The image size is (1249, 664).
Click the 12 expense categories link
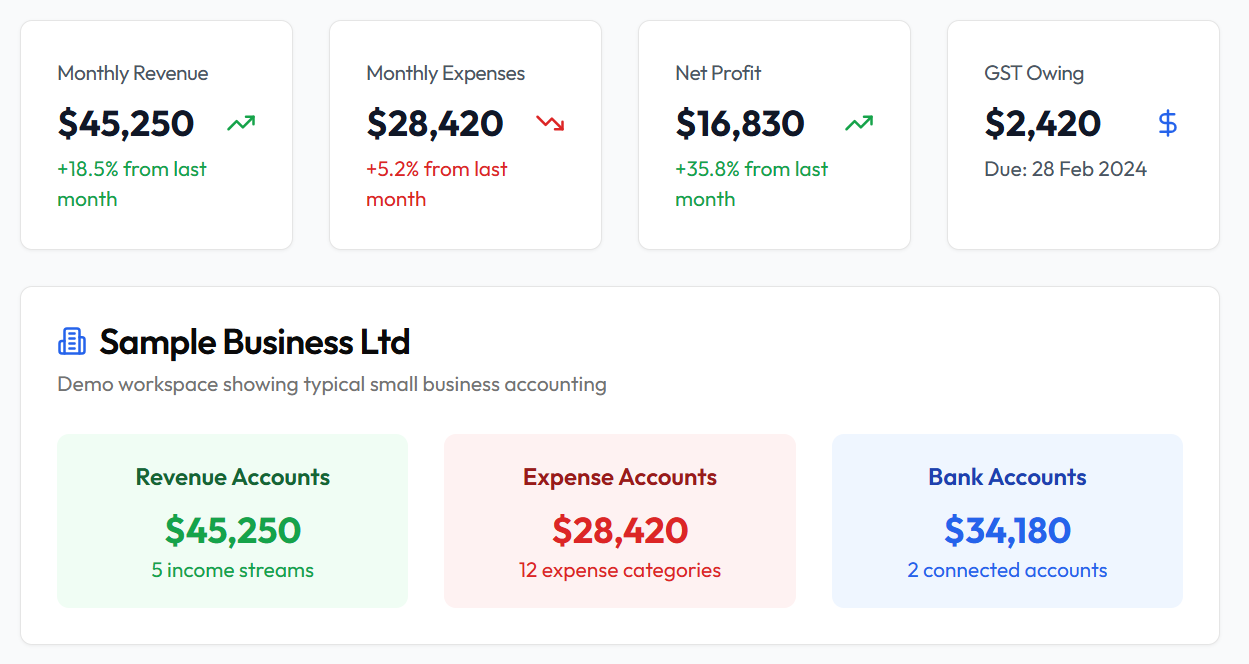click(619, 569)
